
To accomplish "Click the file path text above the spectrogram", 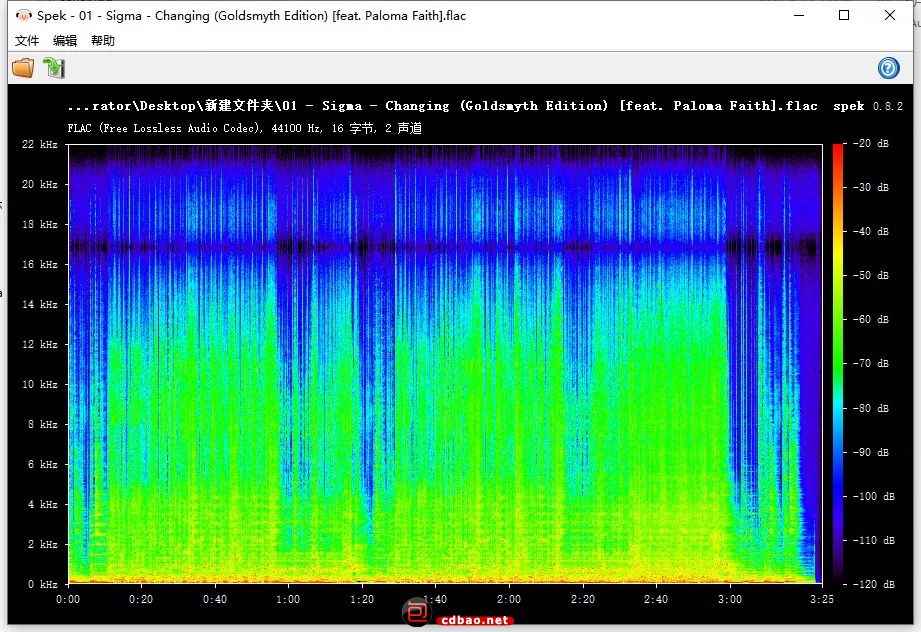I will coord(442,106).
